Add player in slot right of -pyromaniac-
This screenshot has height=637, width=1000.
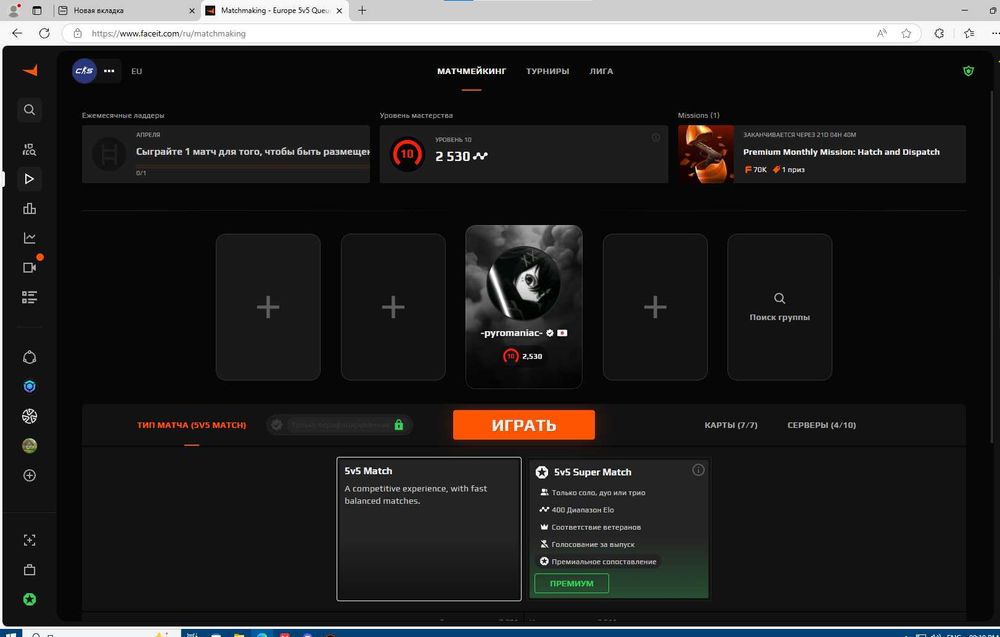pos(655,307)
